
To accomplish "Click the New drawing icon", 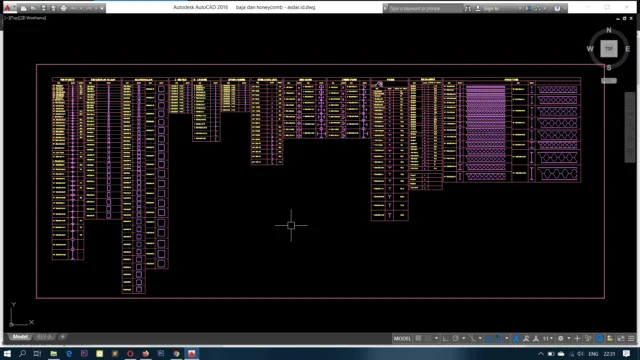I will click(24, 8).
